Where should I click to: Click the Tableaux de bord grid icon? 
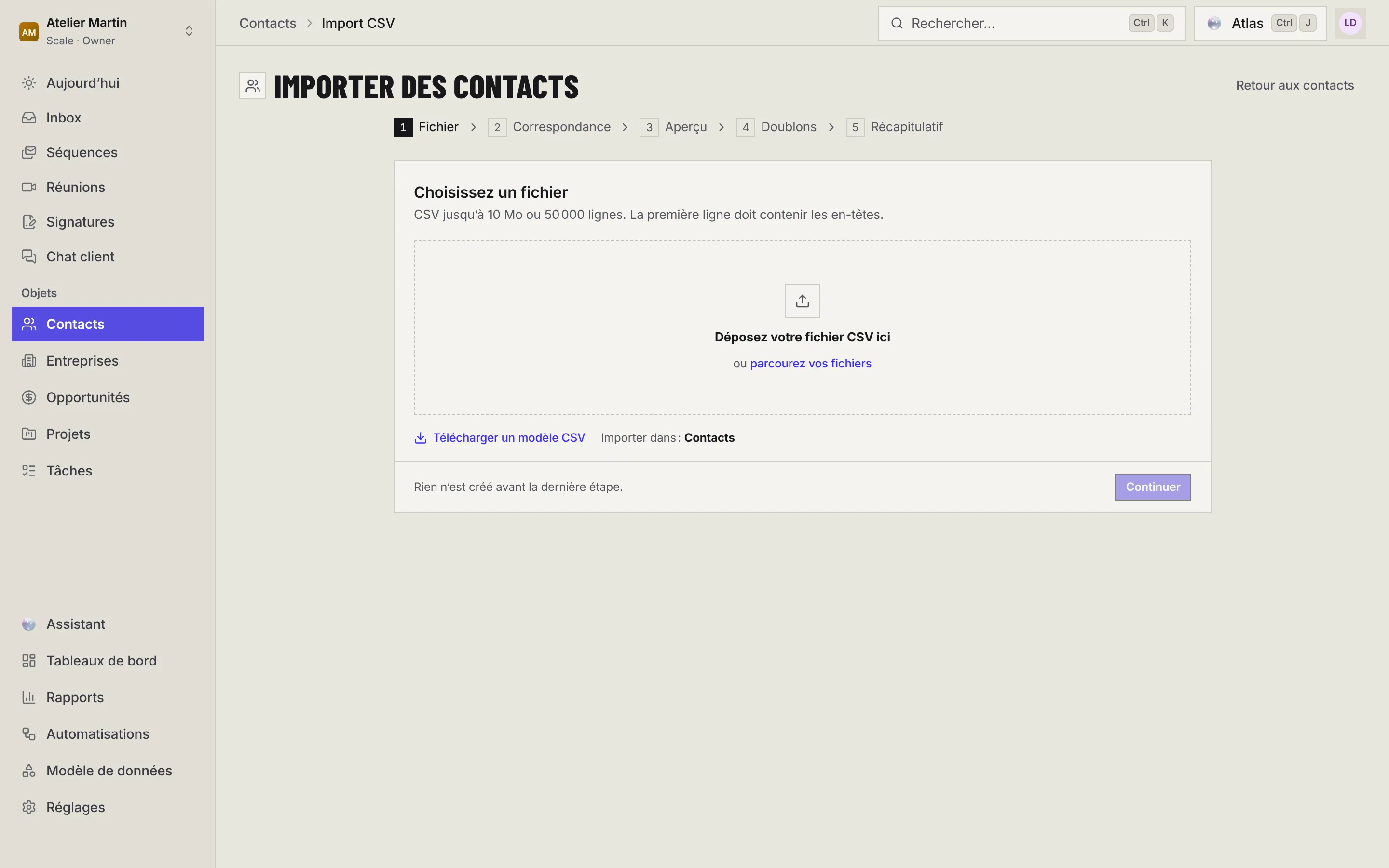(29, 661)
